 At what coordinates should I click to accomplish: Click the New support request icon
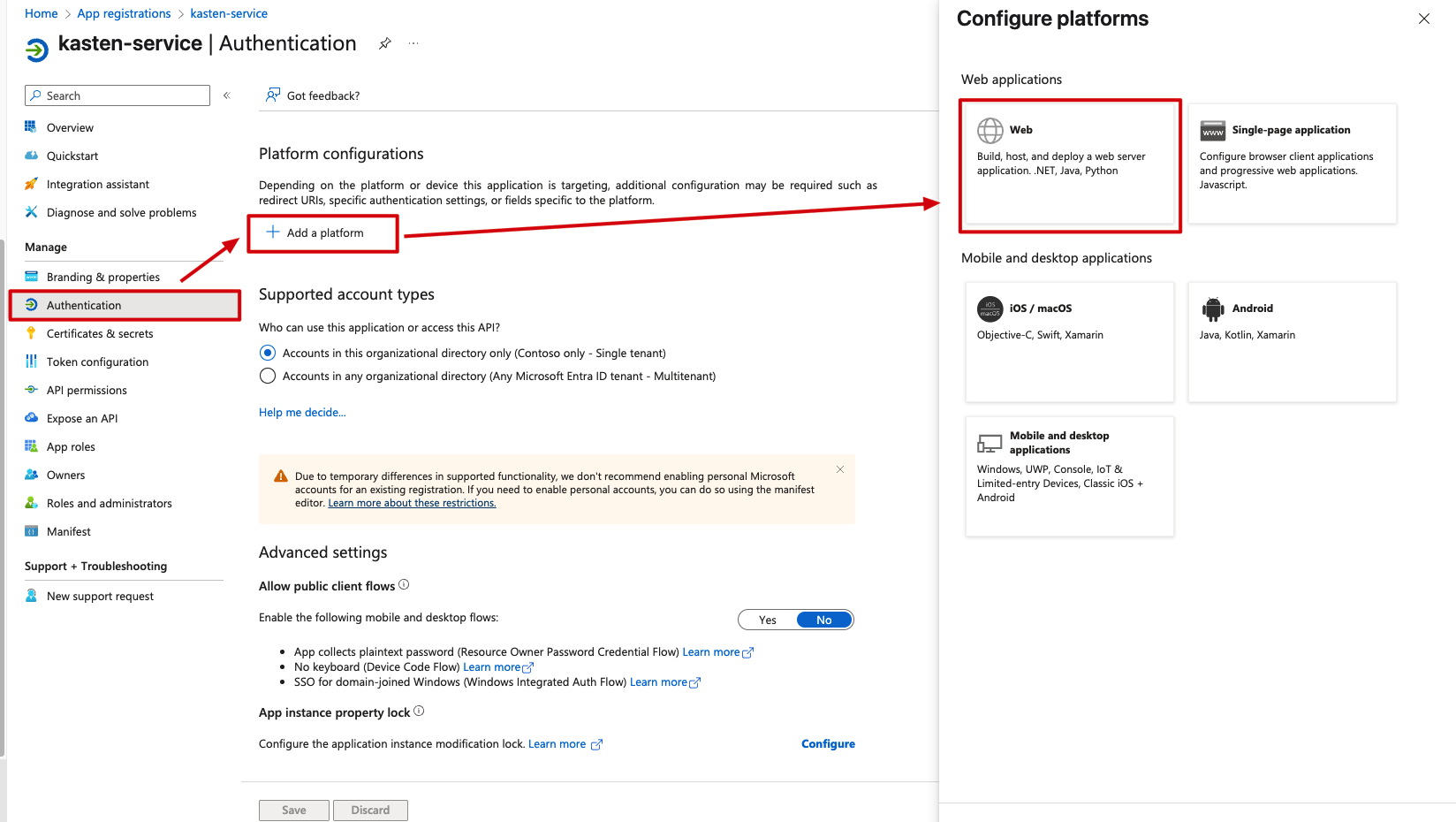(x=31, y=596)
